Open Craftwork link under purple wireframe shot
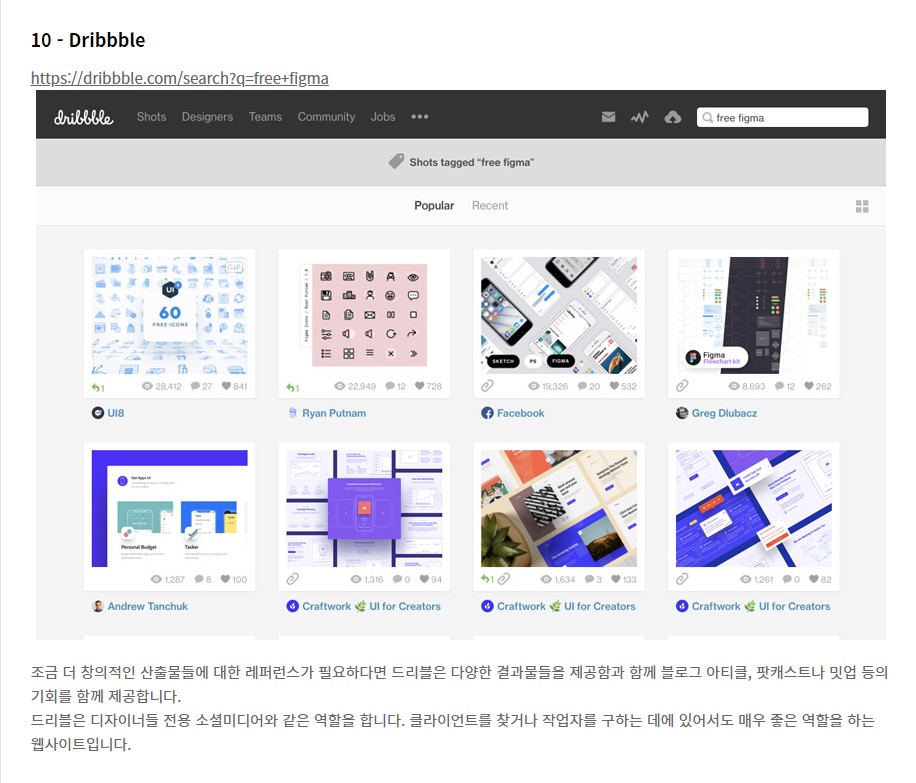Viewport: 916px width, 783px height. tap(371, 606)
